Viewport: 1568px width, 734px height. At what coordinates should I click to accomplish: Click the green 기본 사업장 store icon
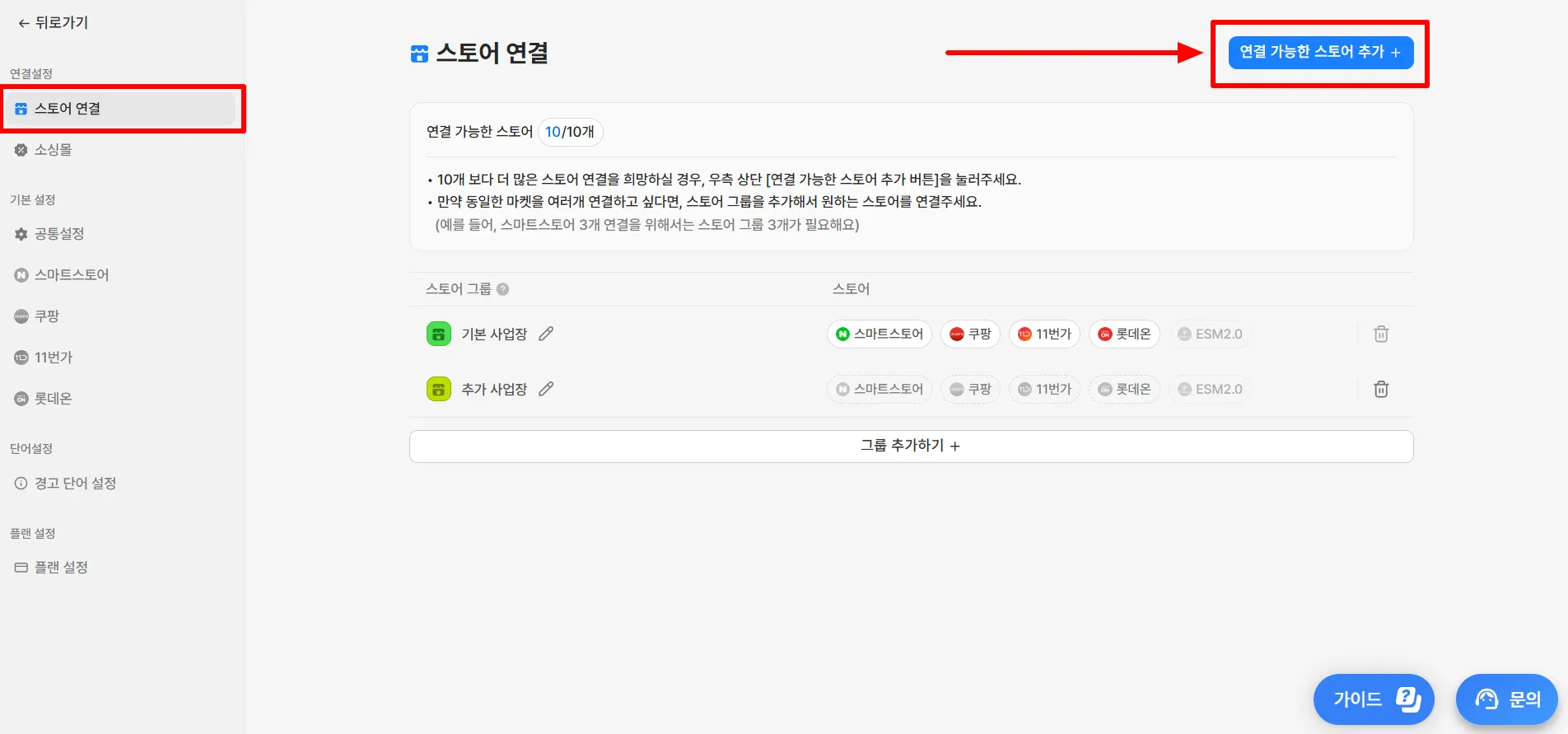(x=439, y=334)
